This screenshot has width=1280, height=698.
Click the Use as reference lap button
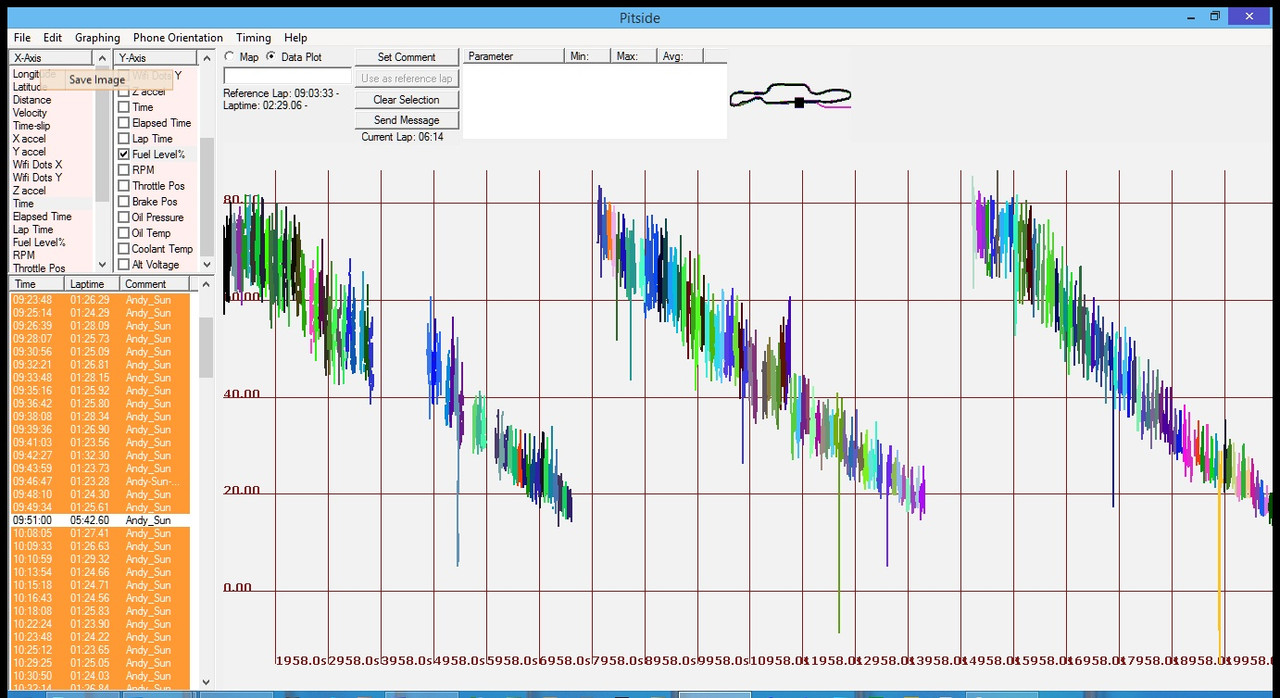pyautogui.click(x=406, y=78)
